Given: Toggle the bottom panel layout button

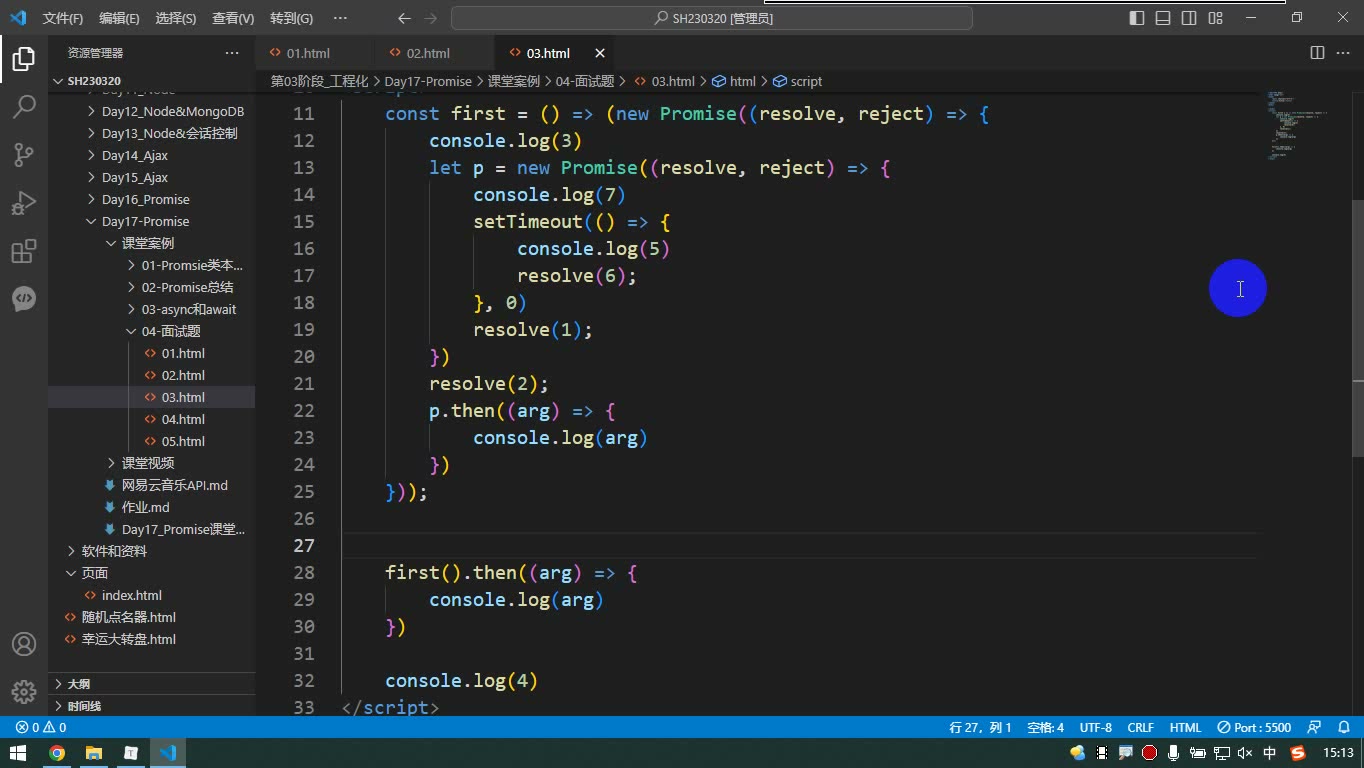Looking at the screenshot, I should click(1163, 18).
